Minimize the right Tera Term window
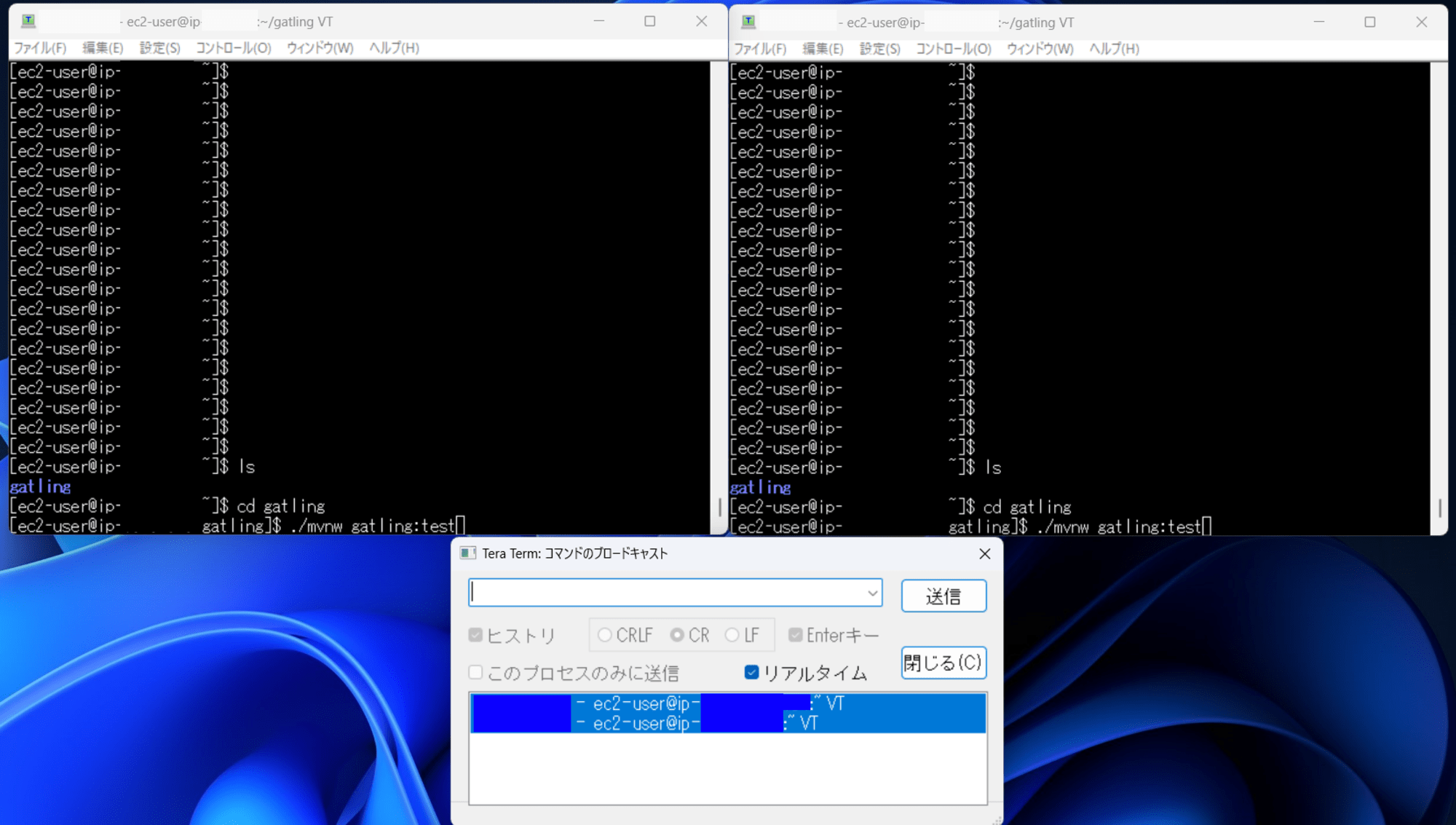This screenshot has width=1456, height=825. pyautogui.click(x=1318, y=22)
